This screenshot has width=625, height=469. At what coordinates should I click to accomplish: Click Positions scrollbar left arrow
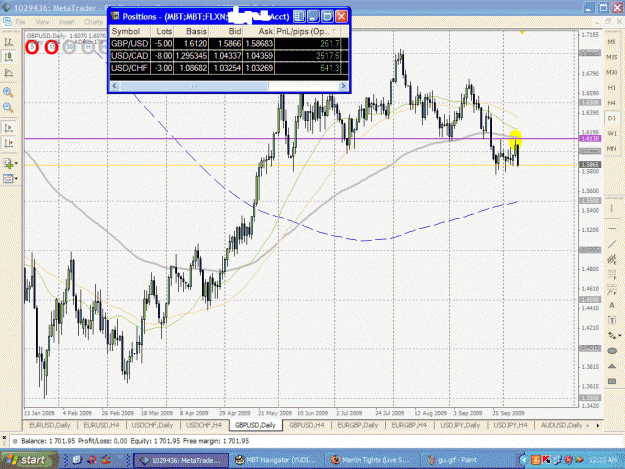tap(115, 86)
